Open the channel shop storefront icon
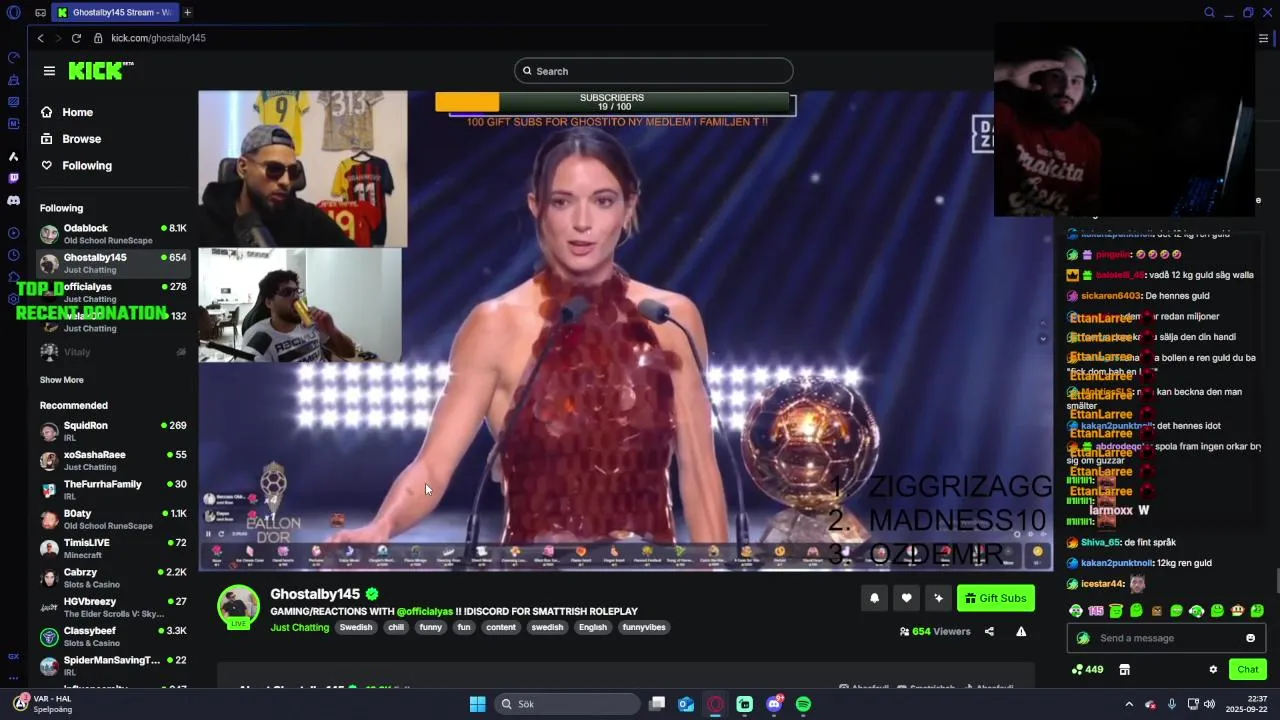This screenshot has width=1280, height=720. [x=1124, y=670]
